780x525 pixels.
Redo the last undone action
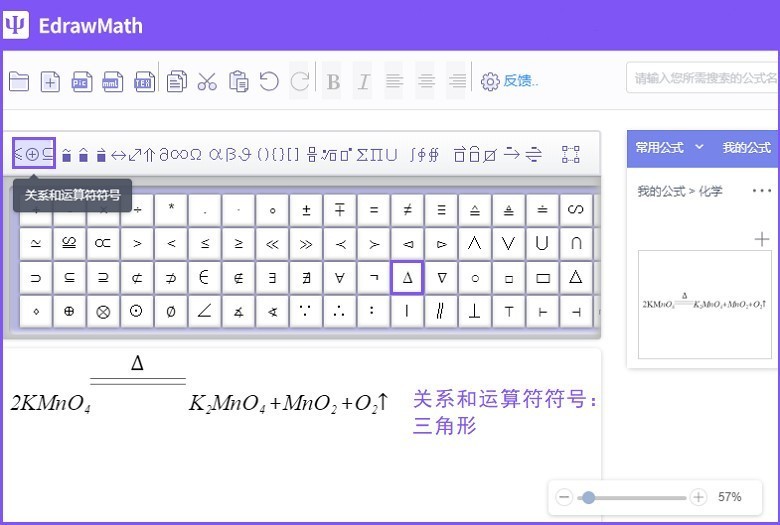tap(299, 81)
